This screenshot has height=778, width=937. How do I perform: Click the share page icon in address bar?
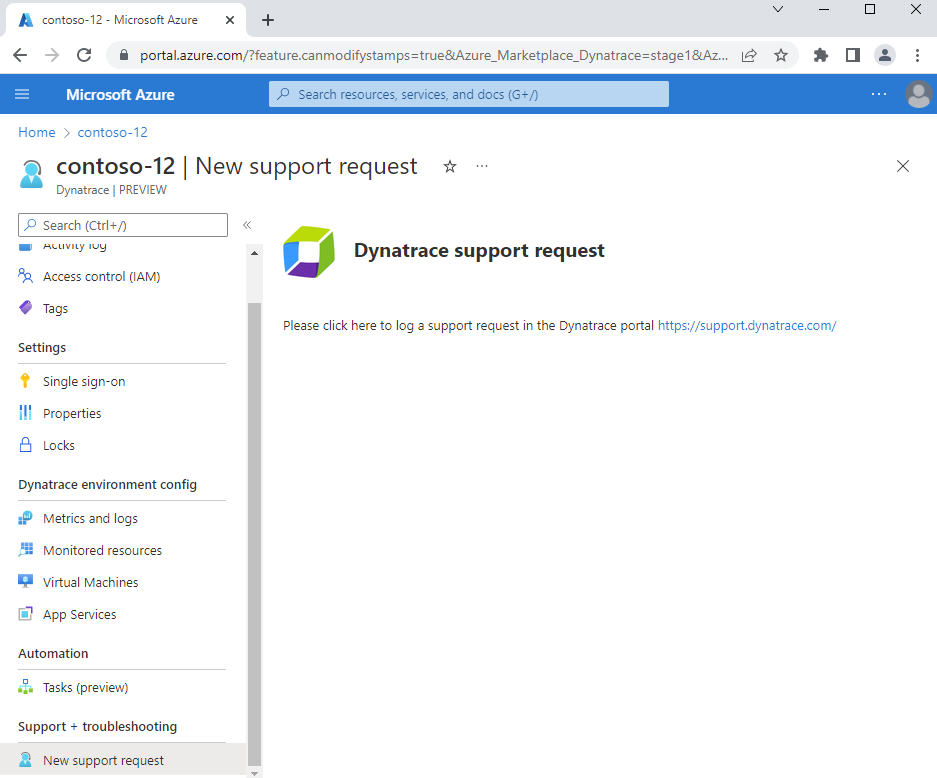tap(749, 56)
